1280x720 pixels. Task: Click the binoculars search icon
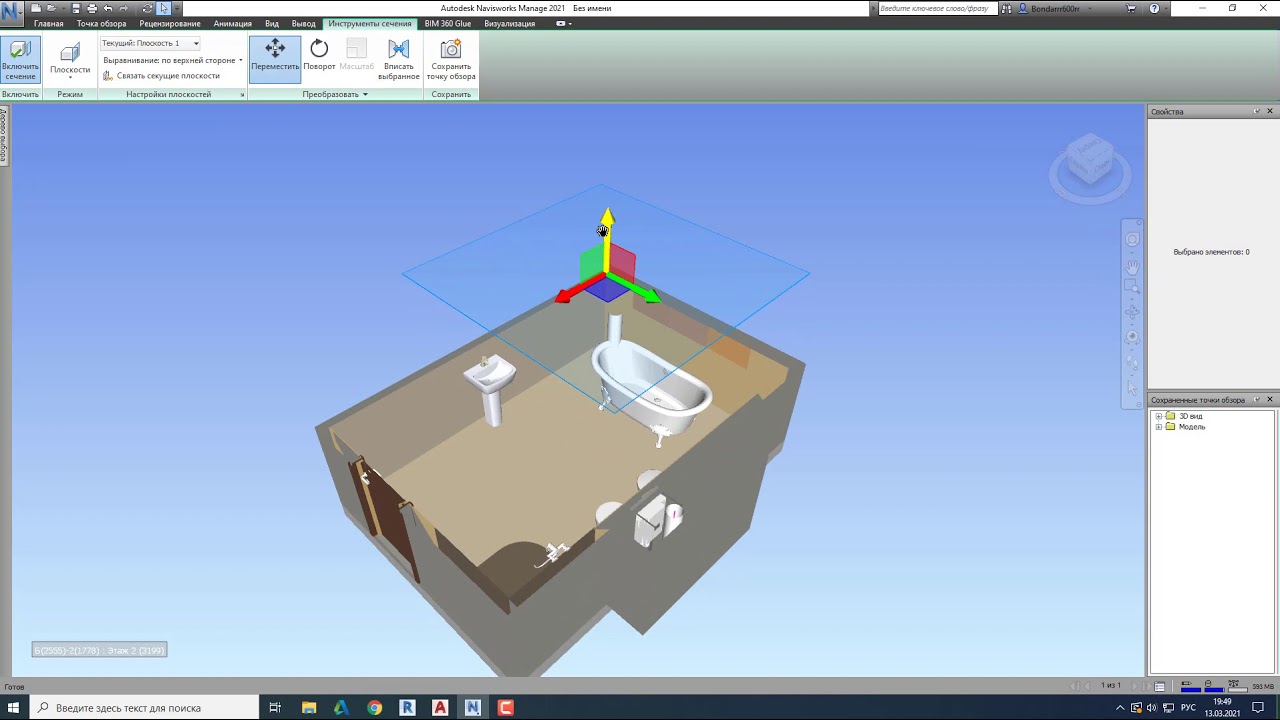click(1007, 8)
